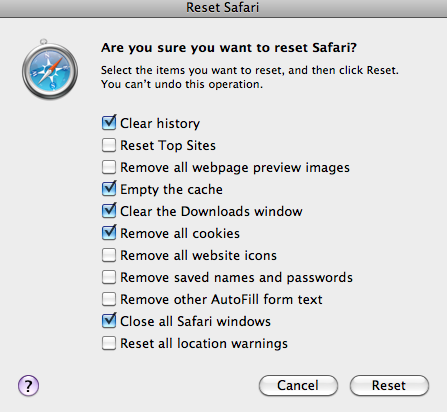Disable Clear the Downloads window option
The height and width of the screenshot is (412, 447).
click(109, 211)
